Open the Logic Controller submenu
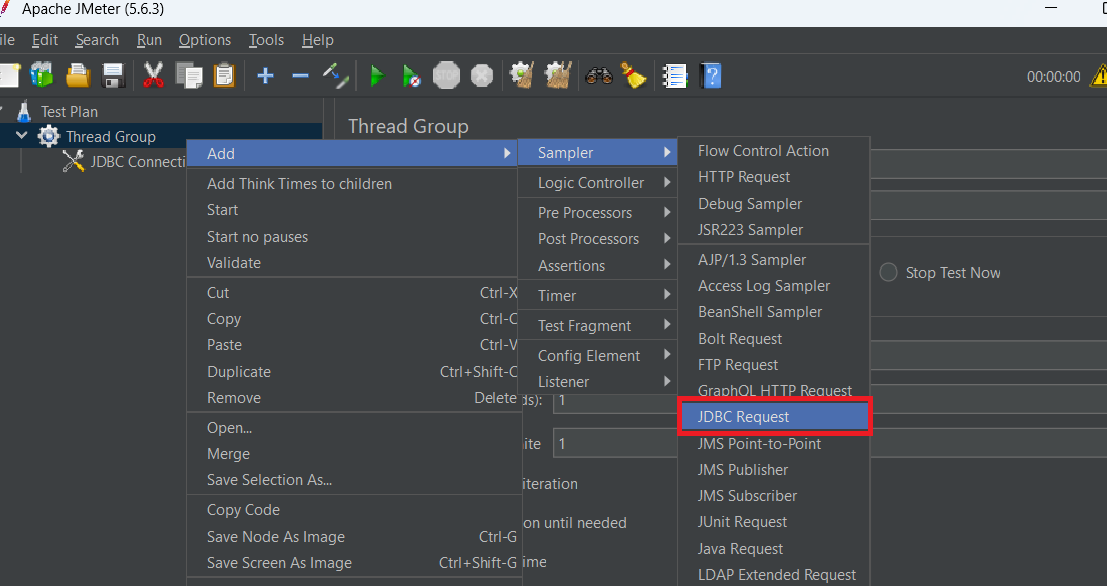 [x=598, y=183]
